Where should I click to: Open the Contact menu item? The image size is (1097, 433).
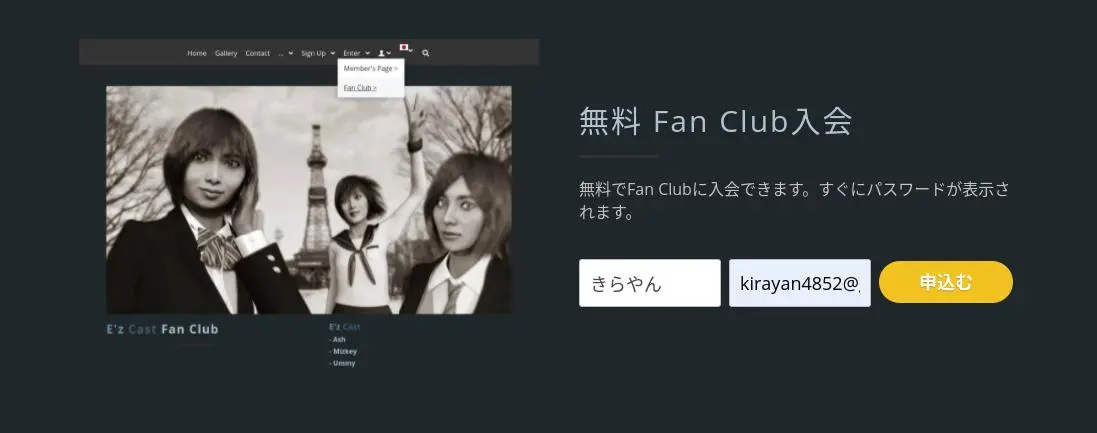(x=257, y=53)
